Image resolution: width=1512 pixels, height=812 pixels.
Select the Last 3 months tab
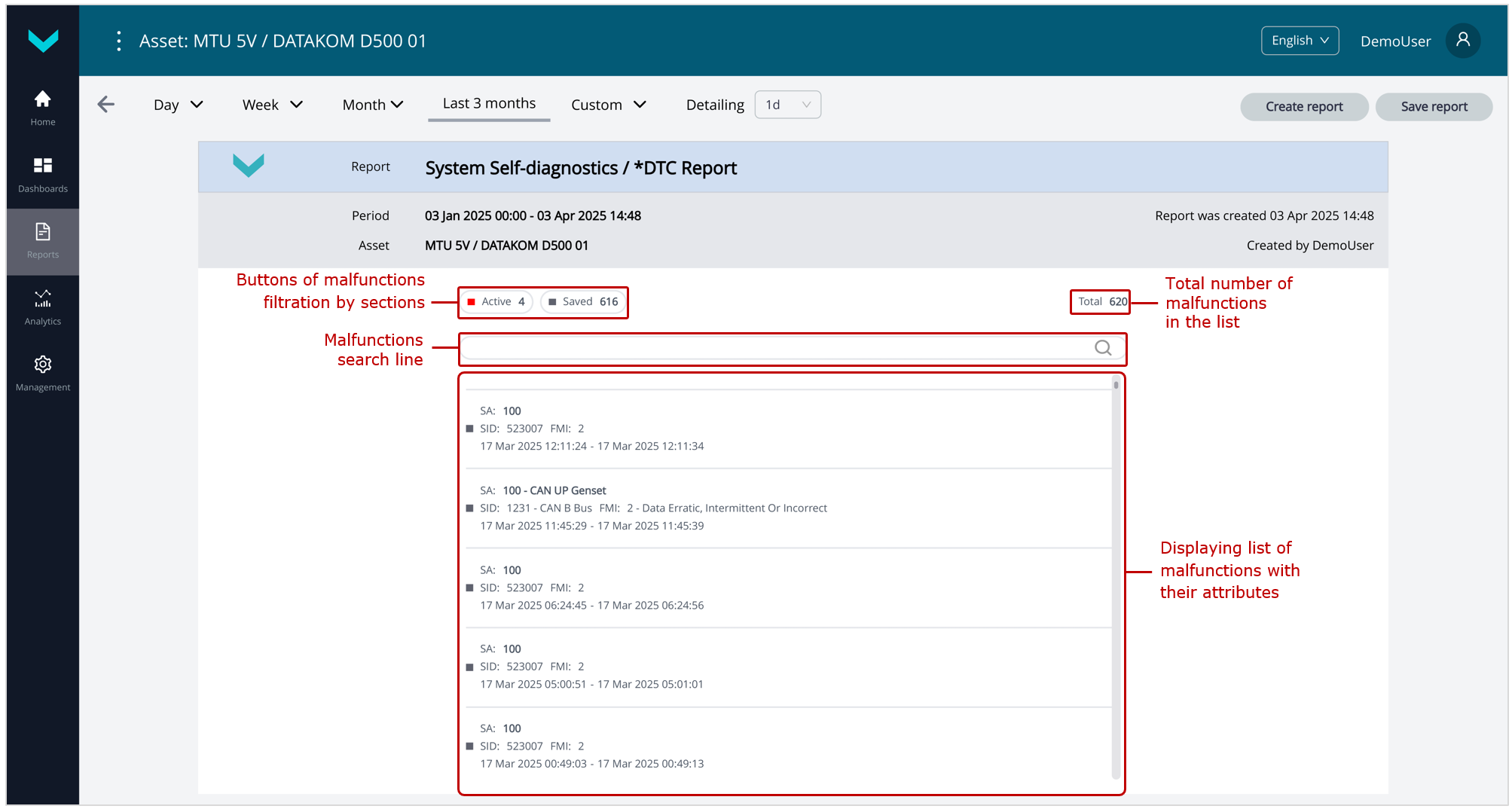[x=489, y=104]
